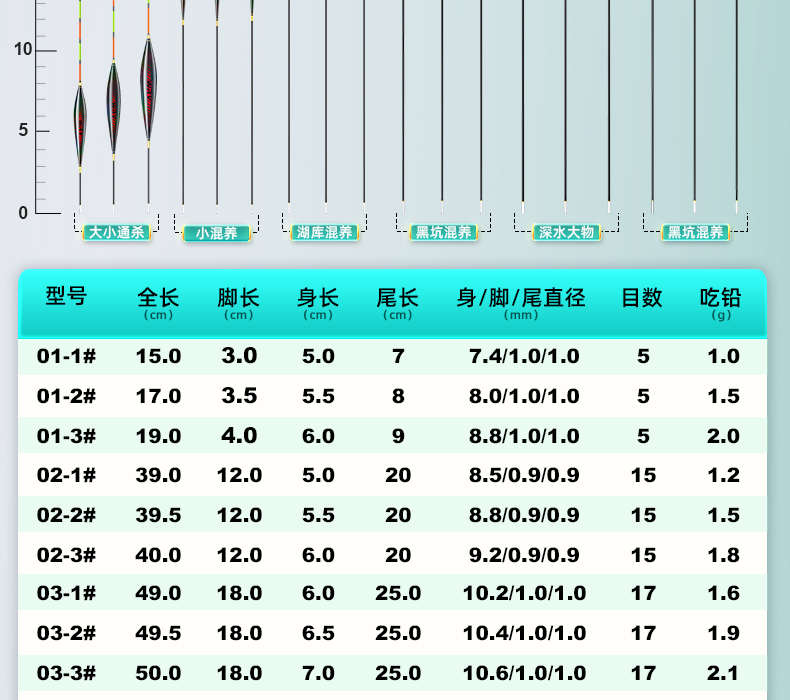The image size is (790, 700).
Task: Select lead weight 1.9 in row 03-2#
Action: (x=723, y=633)
